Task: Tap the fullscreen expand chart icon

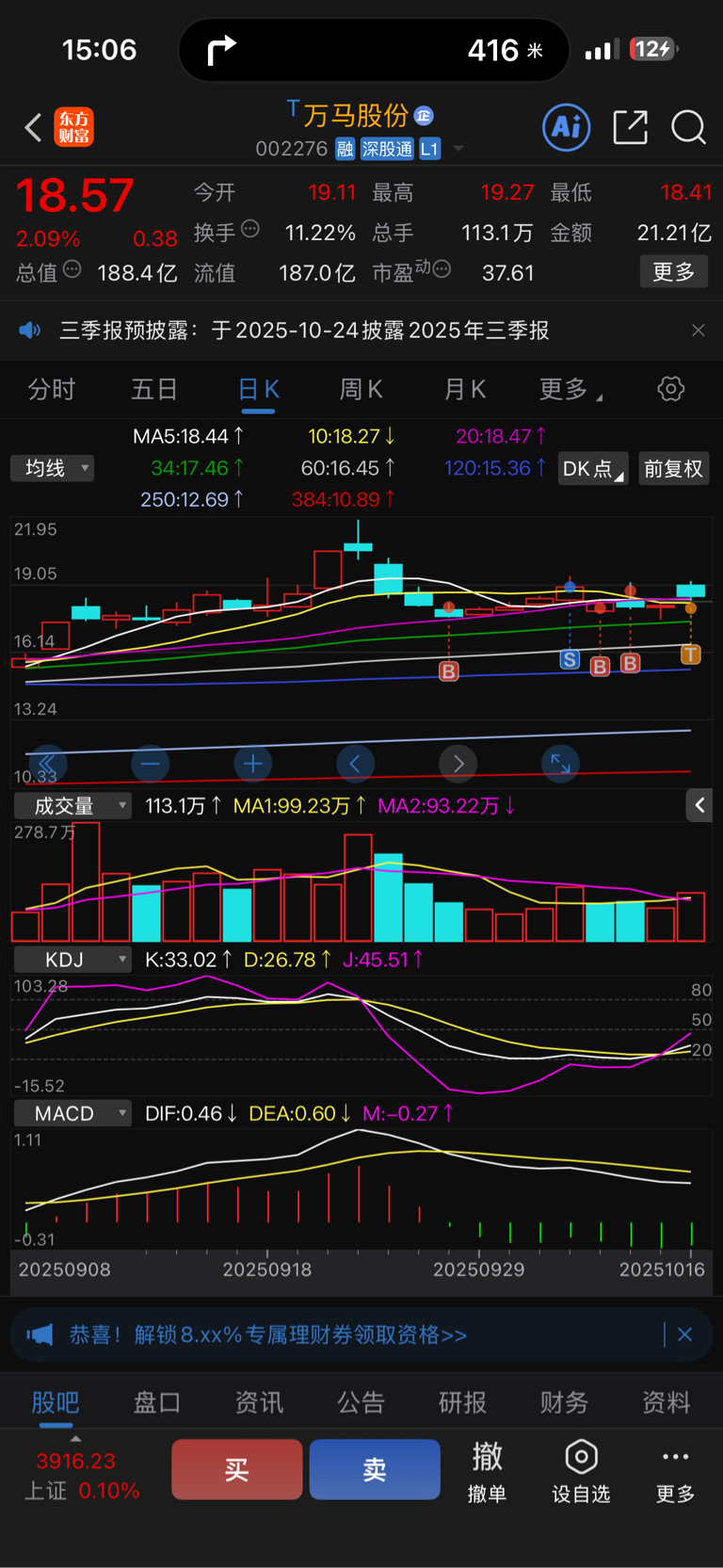Action: 560,764
